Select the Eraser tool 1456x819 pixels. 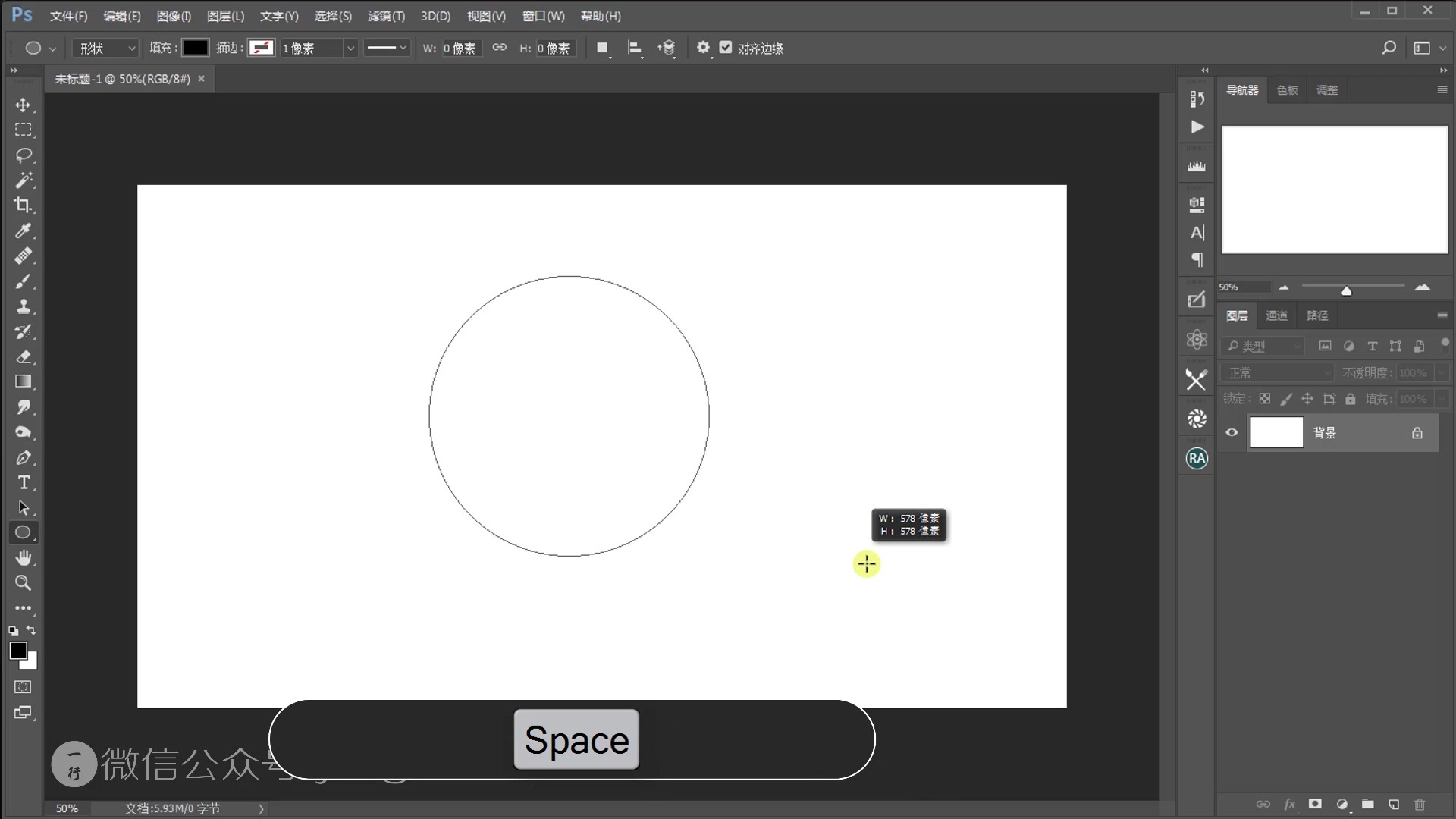coord(23,356)
